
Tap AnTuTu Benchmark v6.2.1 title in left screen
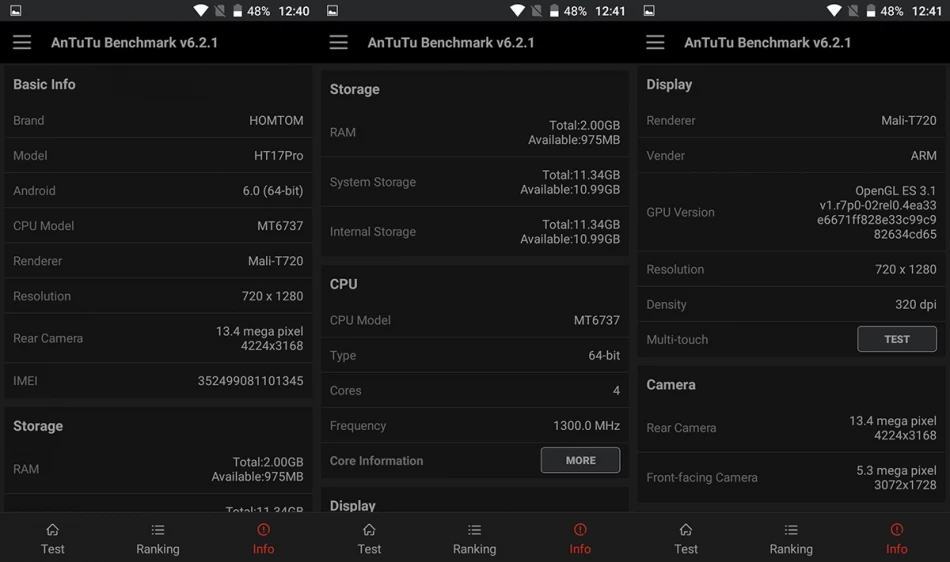tap(135, 42)
